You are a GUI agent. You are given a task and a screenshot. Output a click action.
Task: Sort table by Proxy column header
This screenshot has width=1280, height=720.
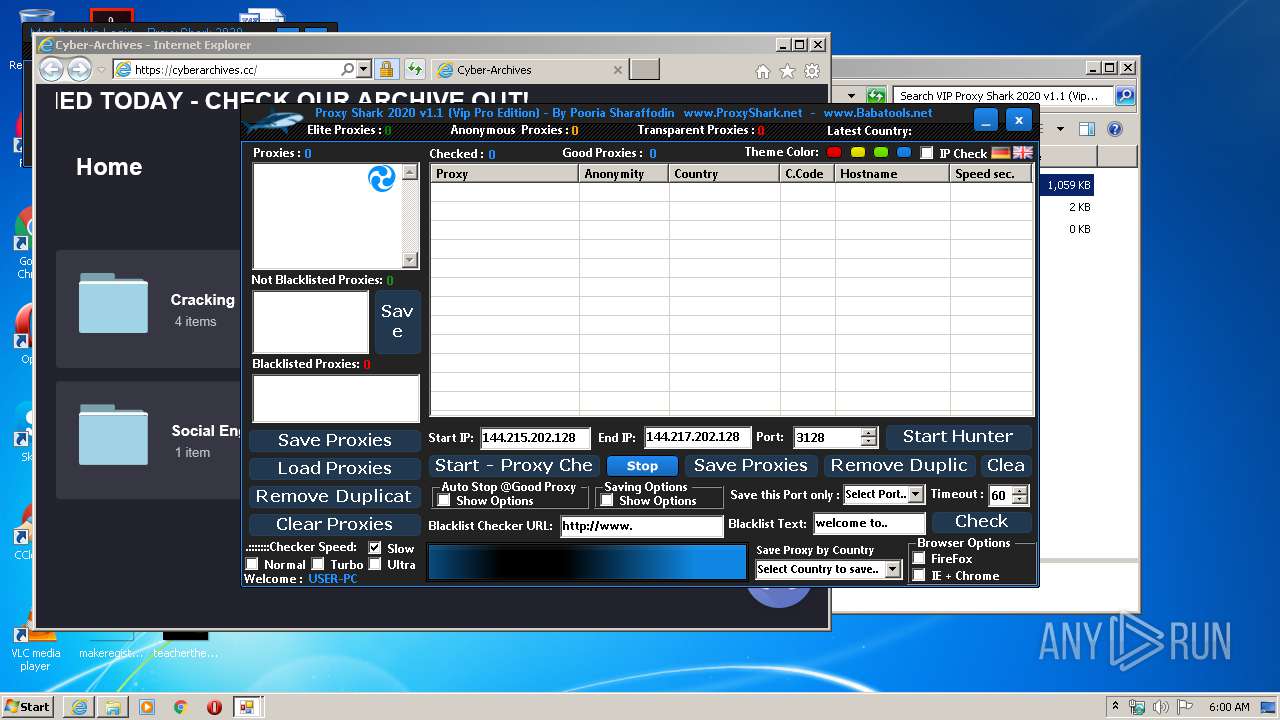[505, 173]
